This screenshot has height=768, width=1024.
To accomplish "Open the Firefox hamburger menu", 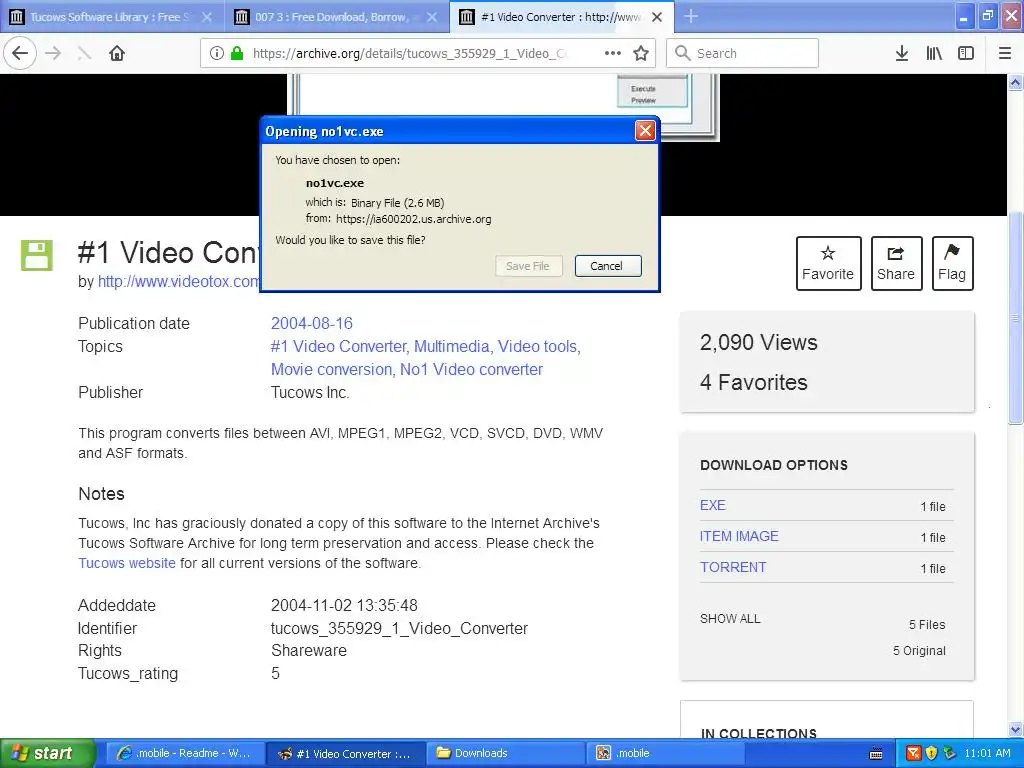I will click(x=1005, y=54).
